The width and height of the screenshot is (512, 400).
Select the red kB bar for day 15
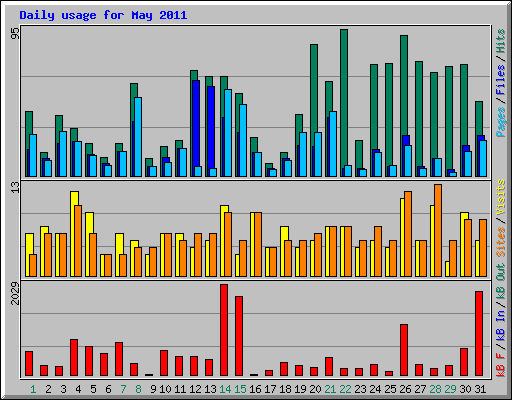[239, 336]
